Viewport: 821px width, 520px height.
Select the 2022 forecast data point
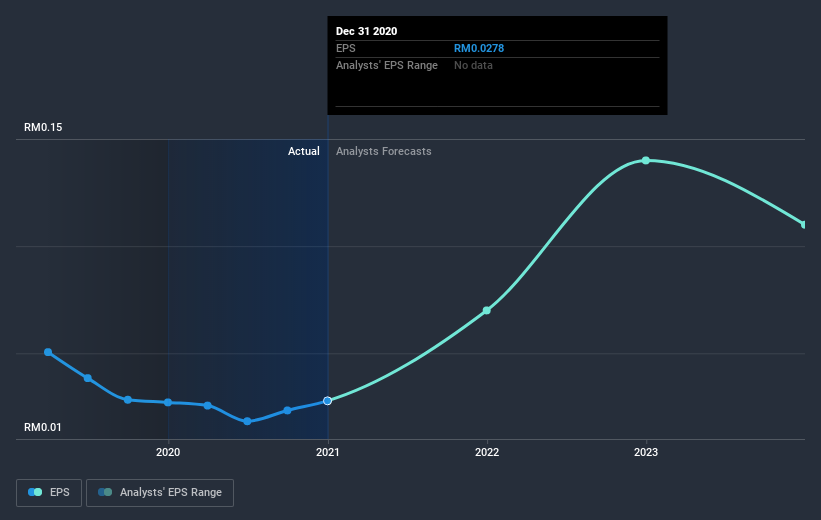click(x=486, y=311)
